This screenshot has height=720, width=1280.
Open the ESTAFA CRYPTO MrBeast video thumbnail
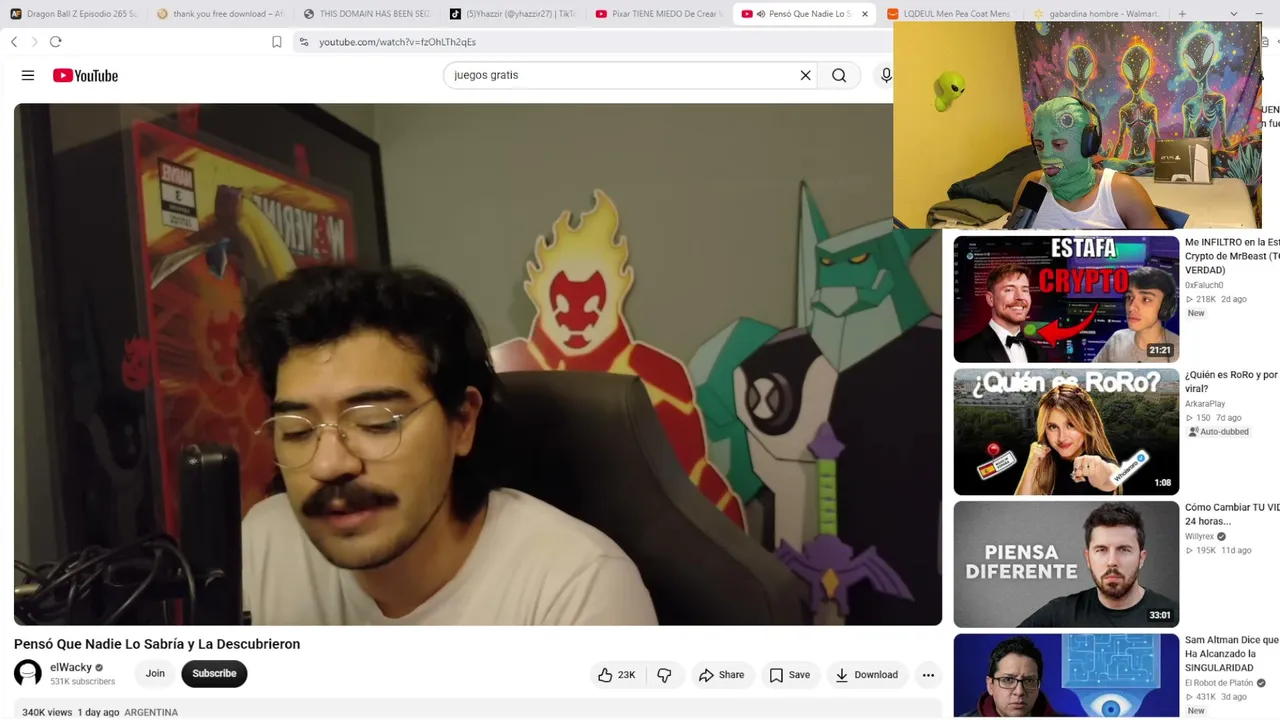1066,299
